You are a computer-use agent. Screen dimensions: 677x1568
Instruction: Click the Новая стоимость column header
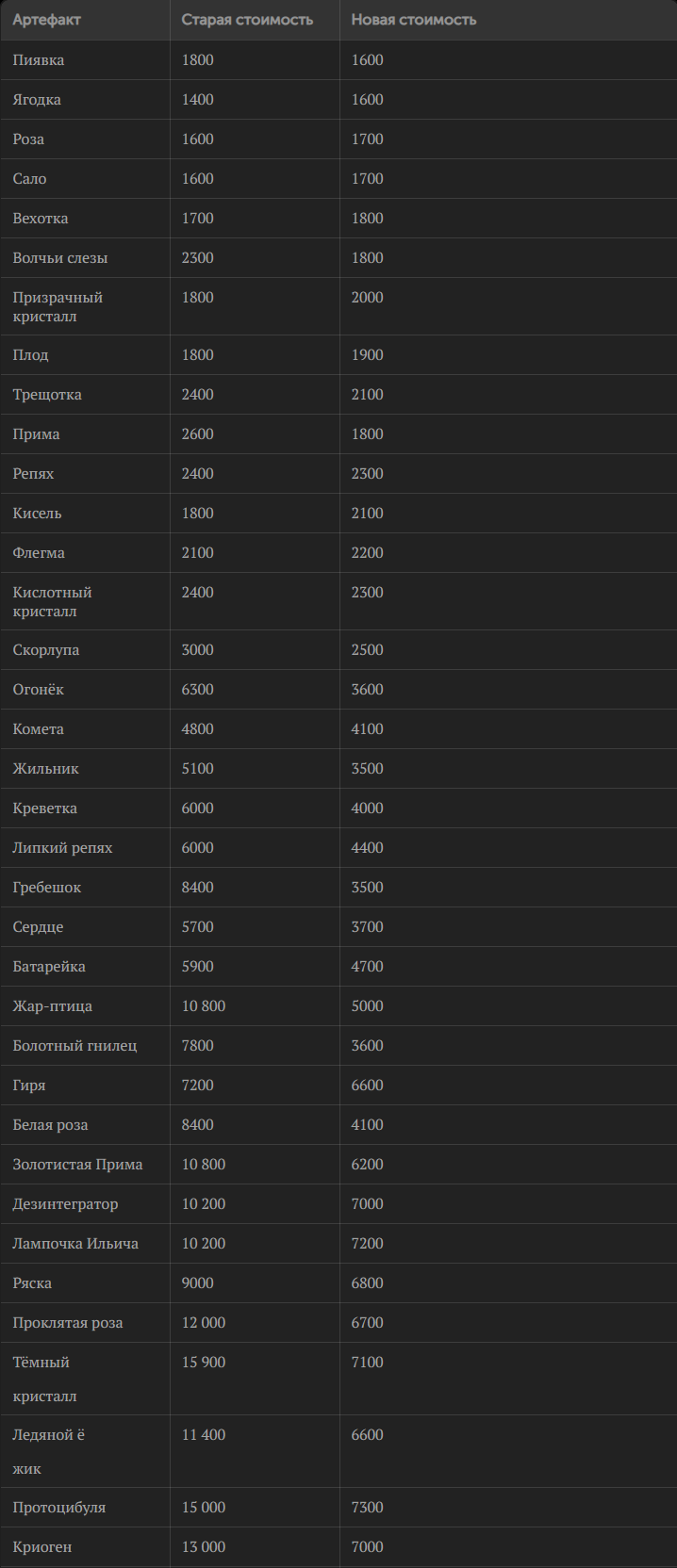point(413,20)
